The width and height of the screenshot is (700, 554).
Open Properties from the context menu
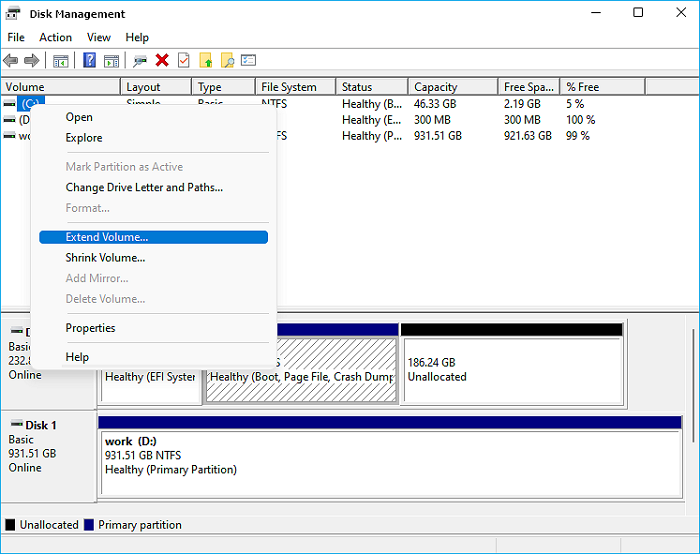pyautogui.click(x=90, y=328)
